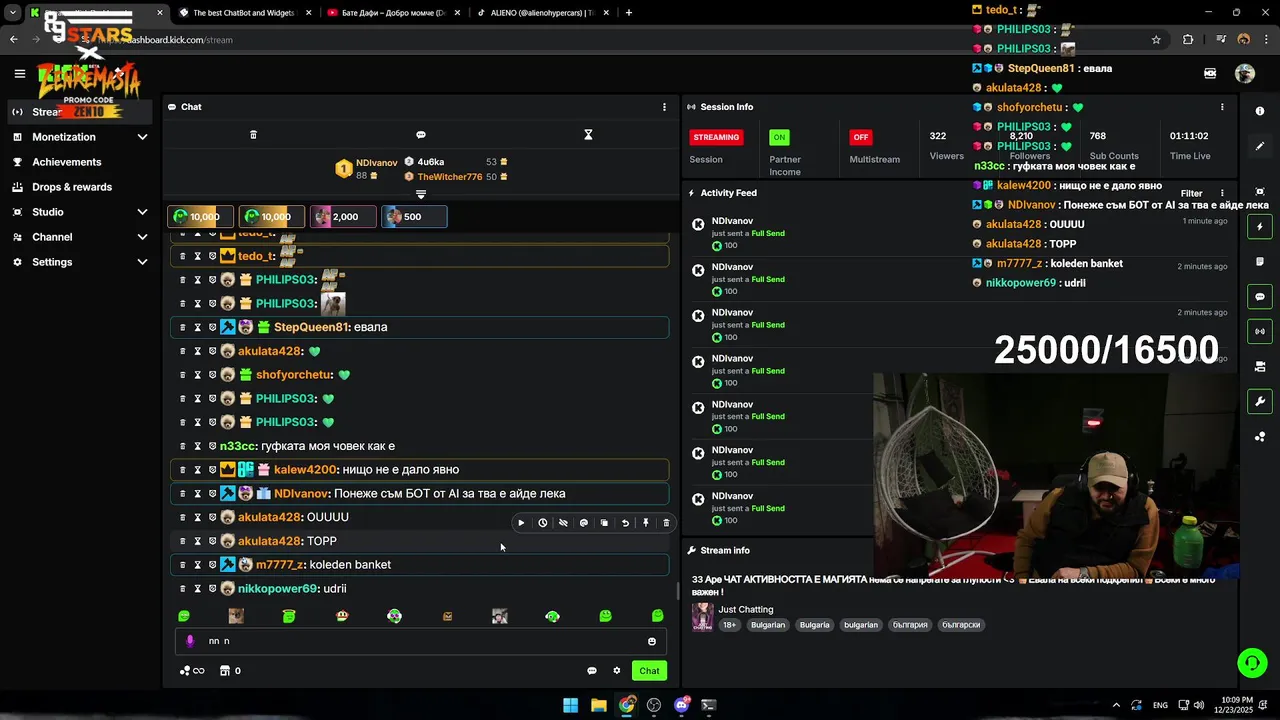Click username StepQueen81 in chat
This screenshot has height=720, width=1280.
click(x=311, y=327)
